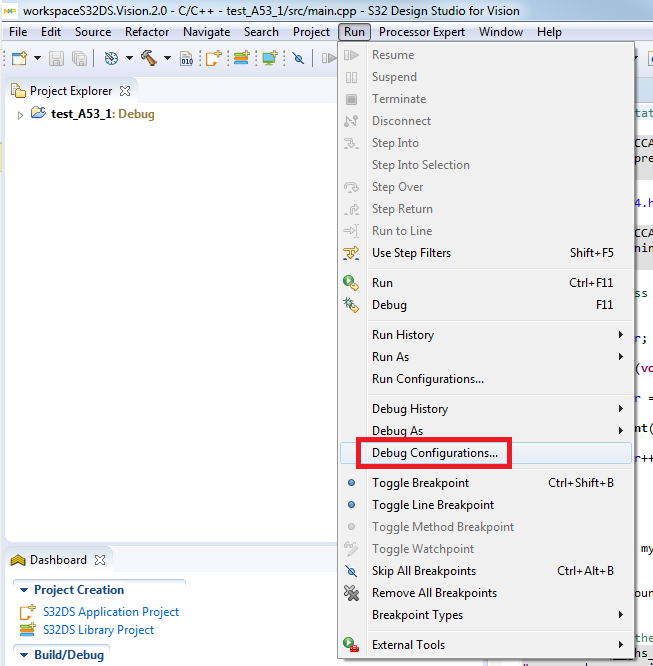The height and width of the screenshot is (666, 653).
Task: Expand the Debug History submenu
Action: click(x=485, y=409)
